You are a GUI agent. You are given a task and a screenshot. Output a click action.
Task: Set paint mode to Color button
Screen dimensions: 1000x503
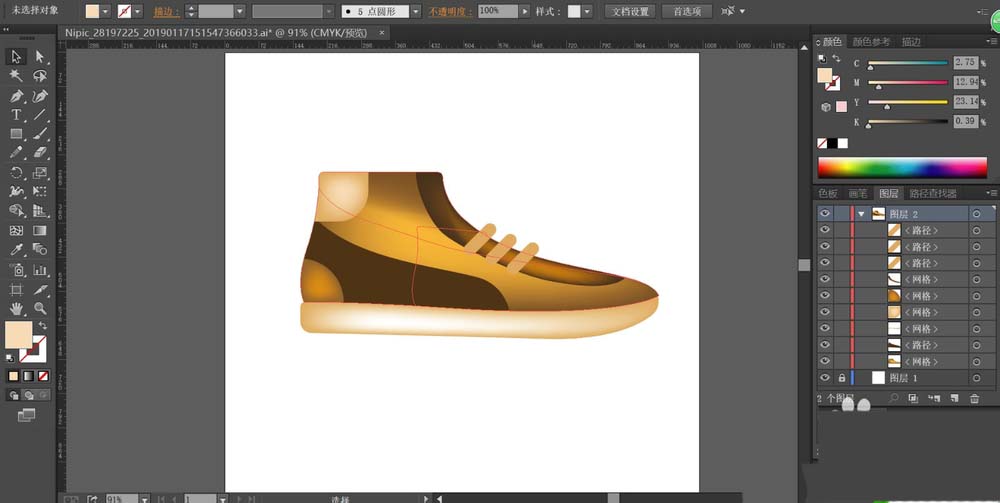[13, 376]
